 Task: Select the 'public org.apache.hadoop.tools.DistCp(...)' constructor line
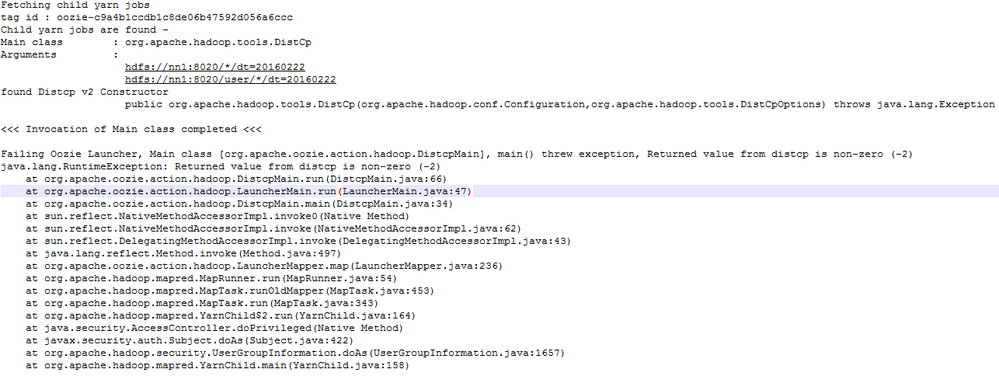click(x=559, y=105)
